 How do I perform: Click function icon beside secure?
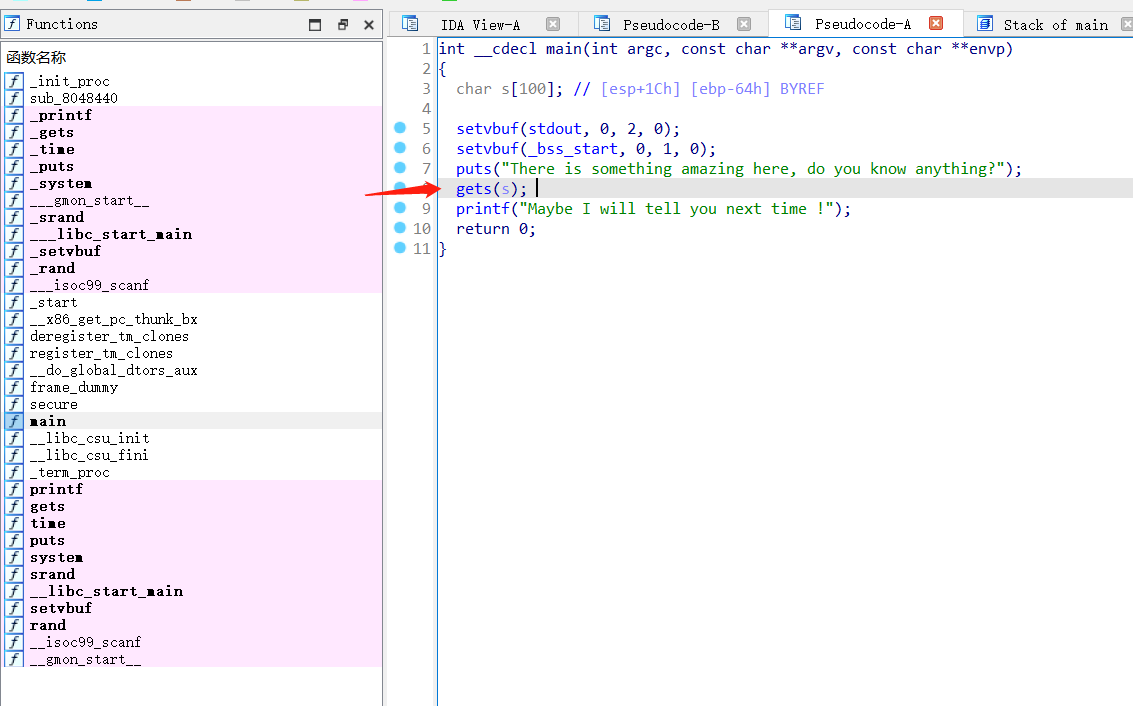(x=14, y=404)
